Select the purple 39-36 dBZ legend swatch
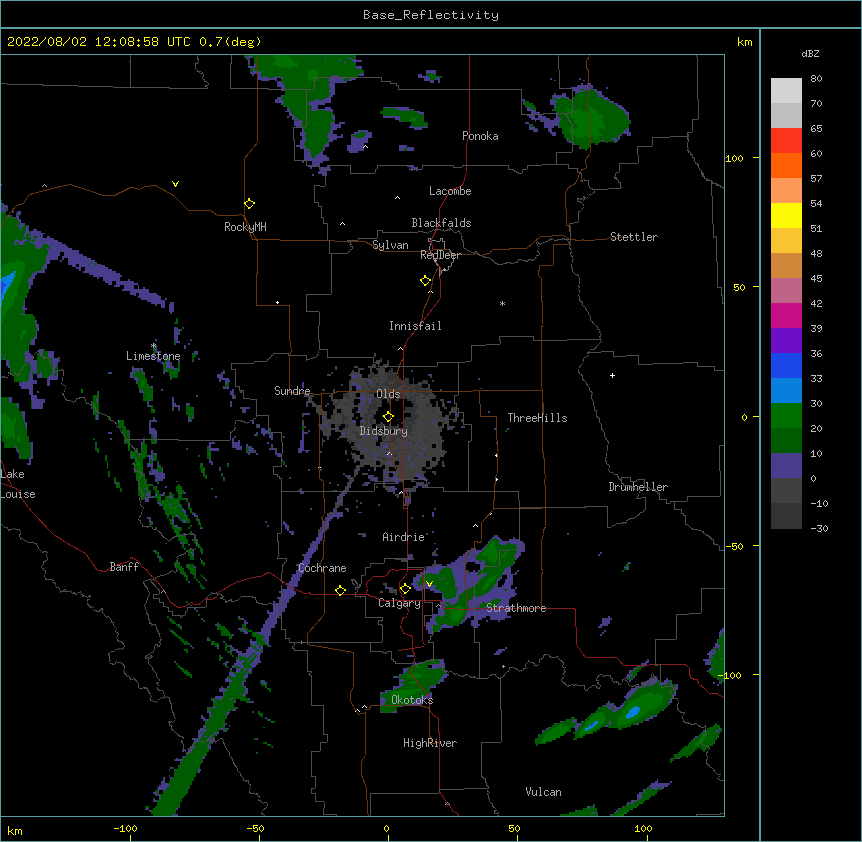 (786, 340)
